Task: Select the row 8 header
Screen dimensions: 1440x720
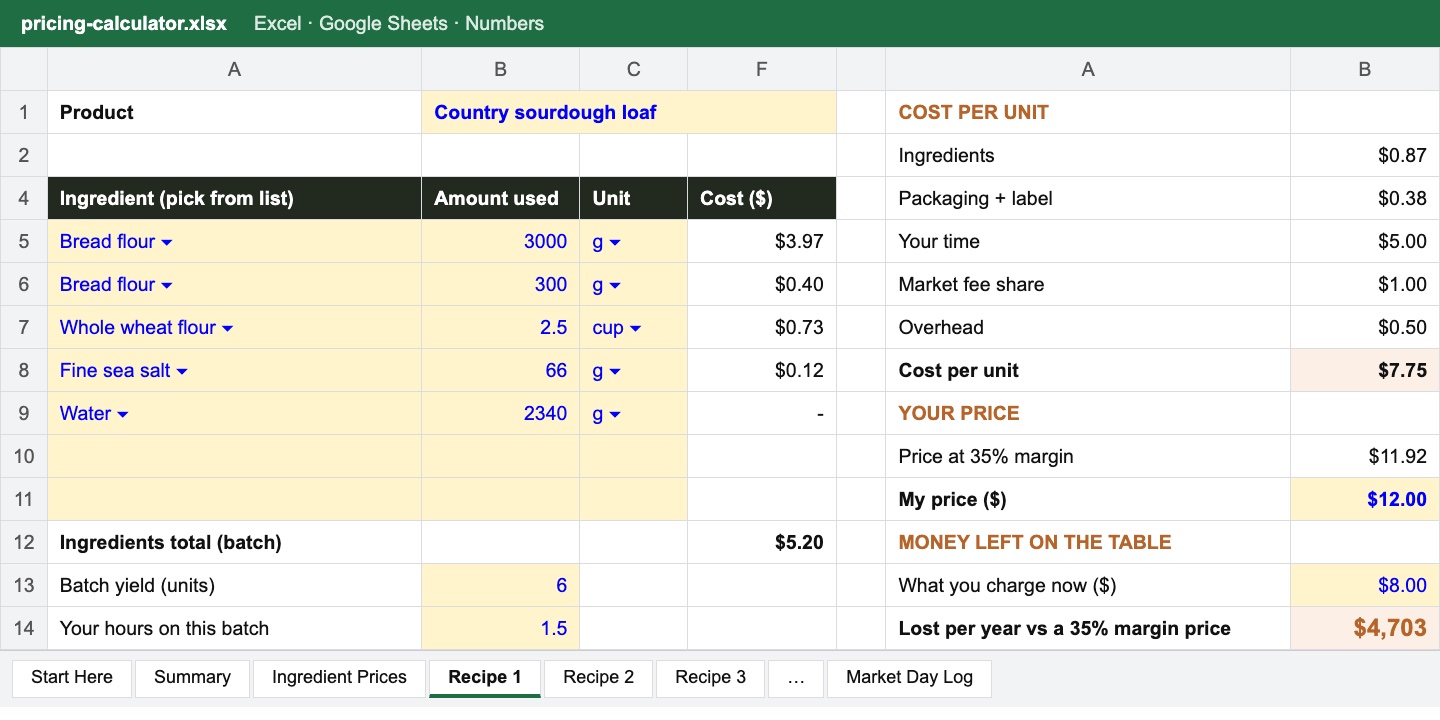Action: coord(24,370)
